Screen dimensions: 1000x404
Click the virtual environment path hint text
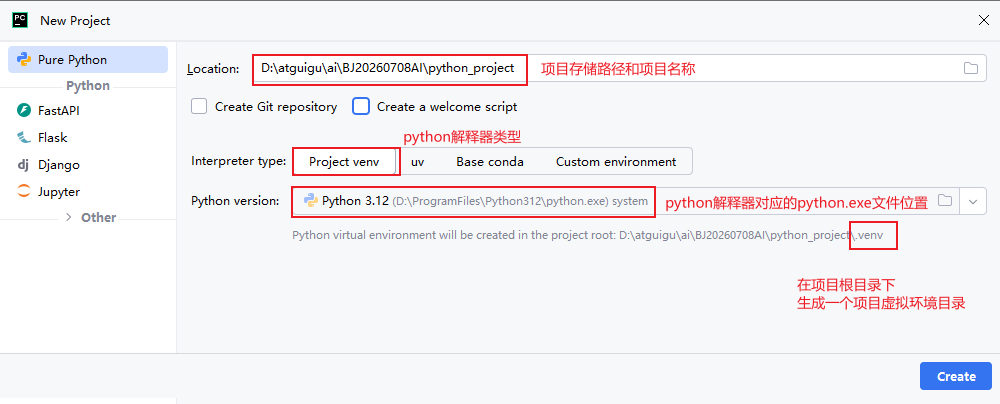[587, 235]
